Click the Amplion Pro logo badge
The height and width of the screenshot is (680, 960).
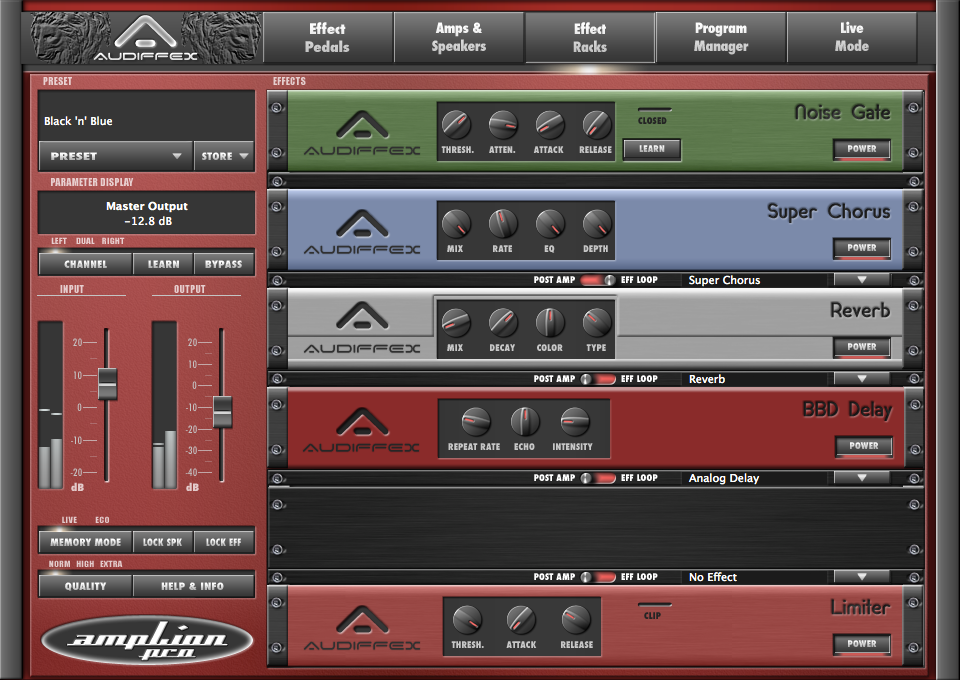click(147, 640)
